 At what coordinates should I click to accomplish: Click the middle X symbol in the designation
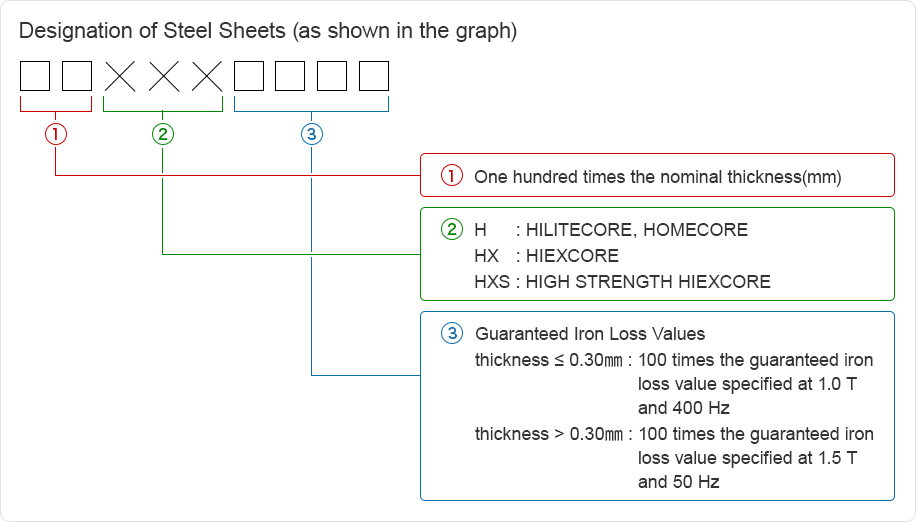pos(164,77)
